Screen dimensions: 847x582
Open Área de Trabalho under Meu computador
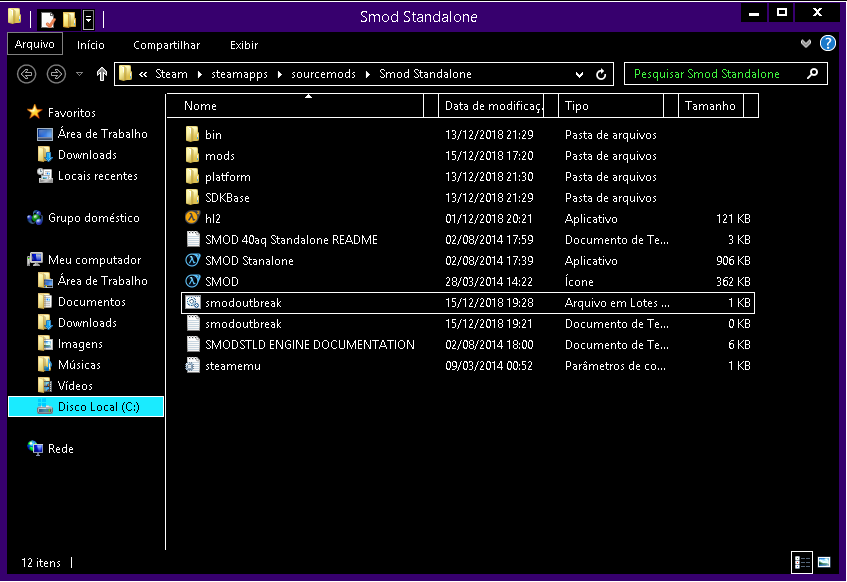[x=102, y=280]
